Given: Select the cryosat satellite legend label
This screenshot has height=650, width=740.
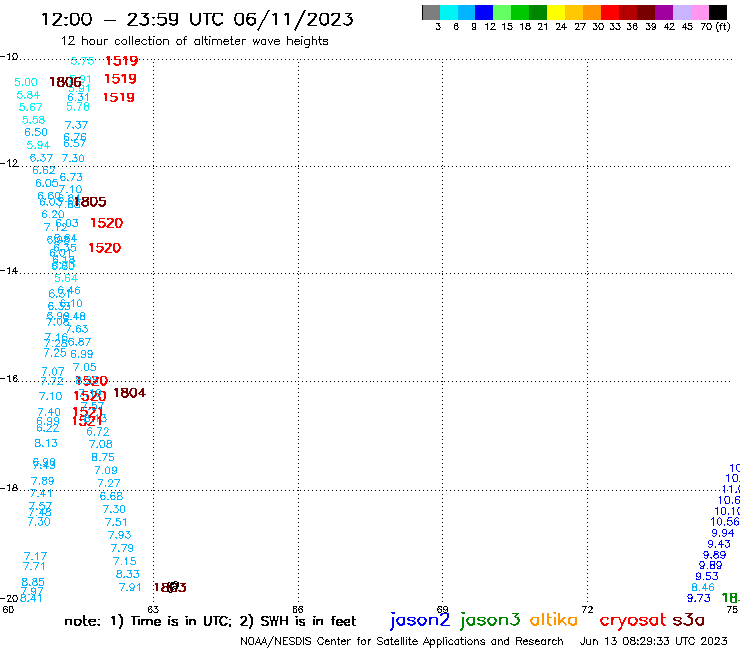Looking at the screenshot, I should [632, 621].
